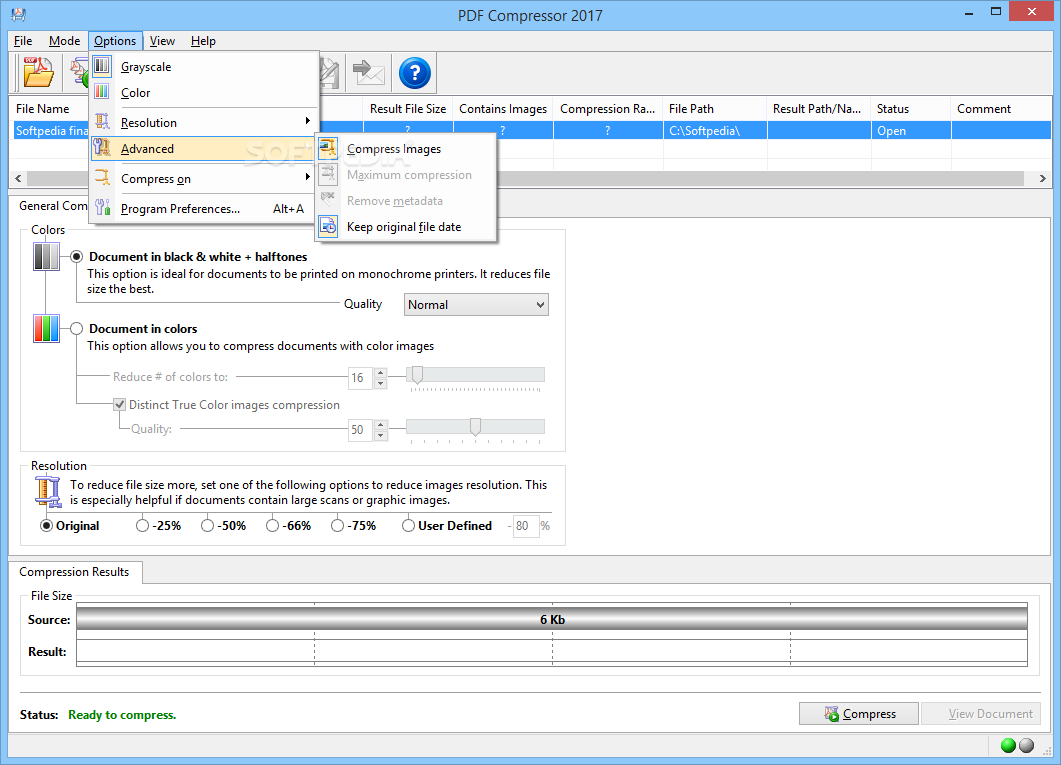Select the -25% resolution option
1061x765 pixels.
coord(142,526)
